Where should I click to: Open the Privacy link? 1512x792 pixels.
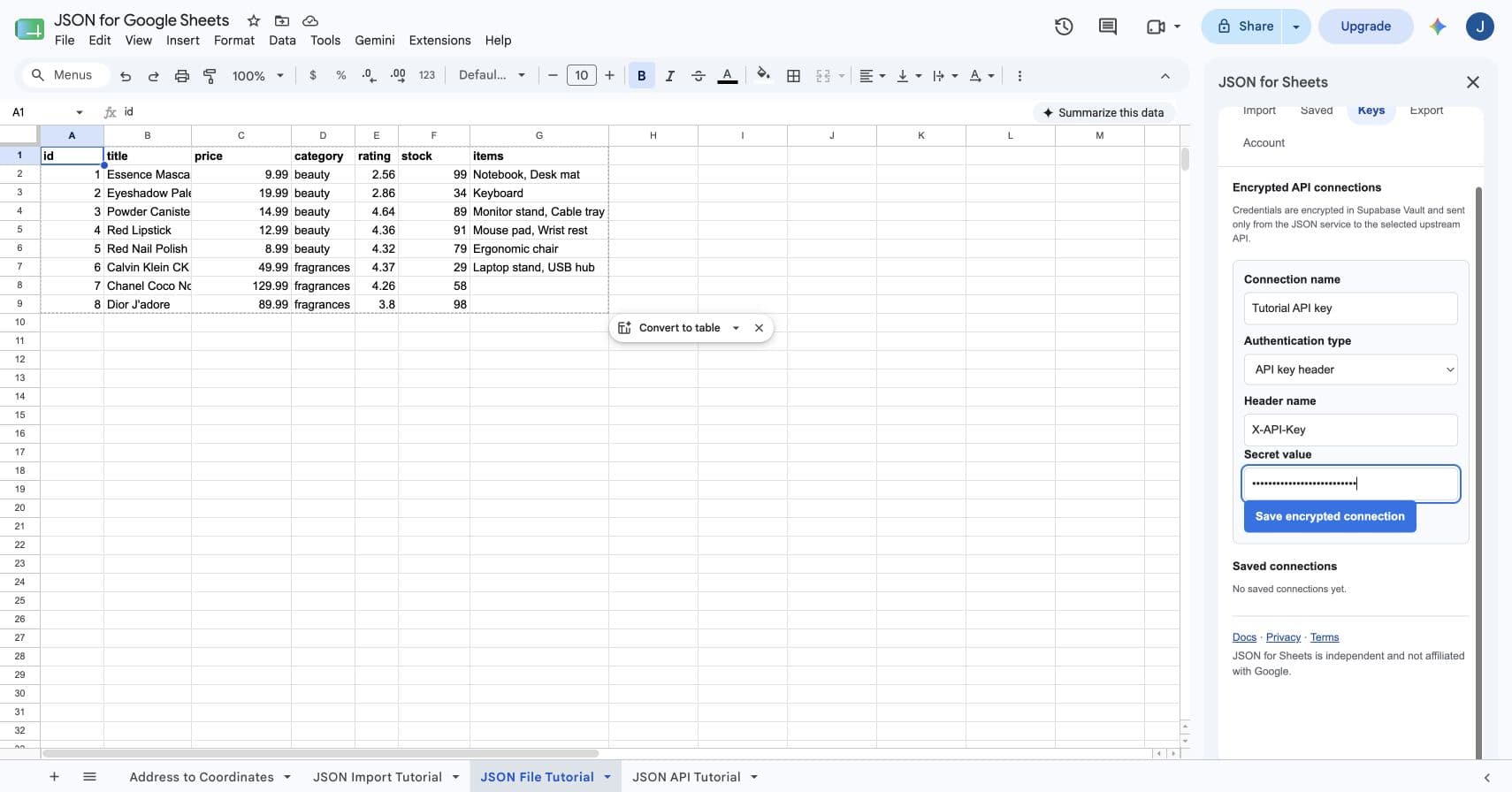point(1283,637)
